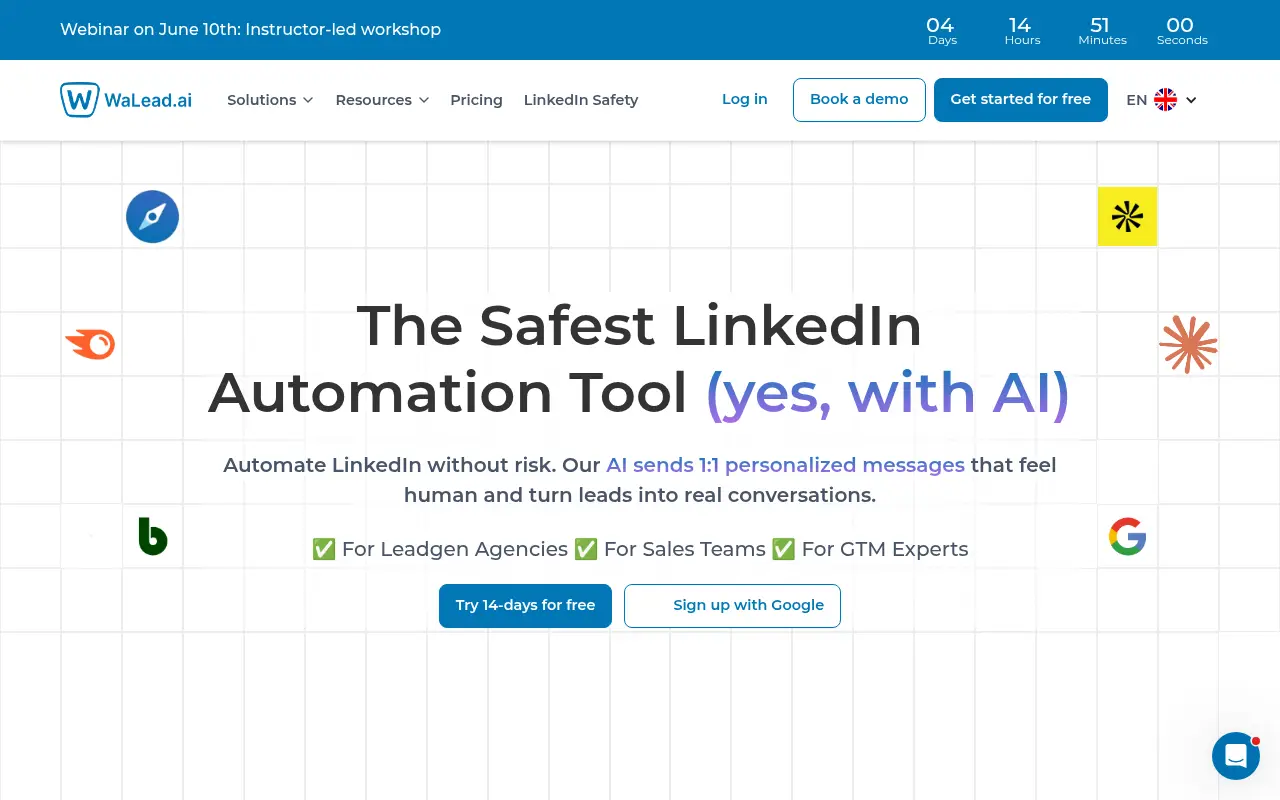This screenshot has height=800, width=1280.
Task: Click Sign up with Google
Action: (732, 606)
